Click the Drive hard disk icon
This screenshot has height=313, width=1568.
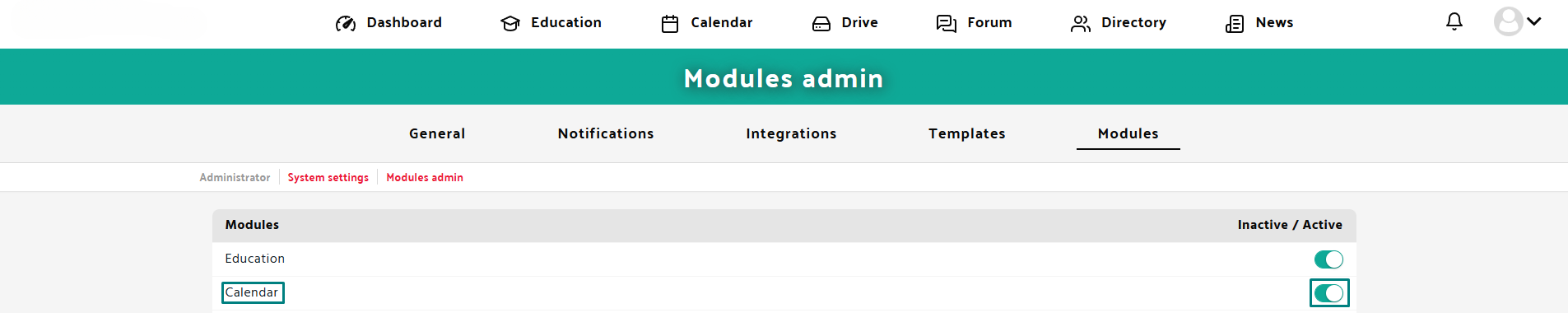(821, 23)
